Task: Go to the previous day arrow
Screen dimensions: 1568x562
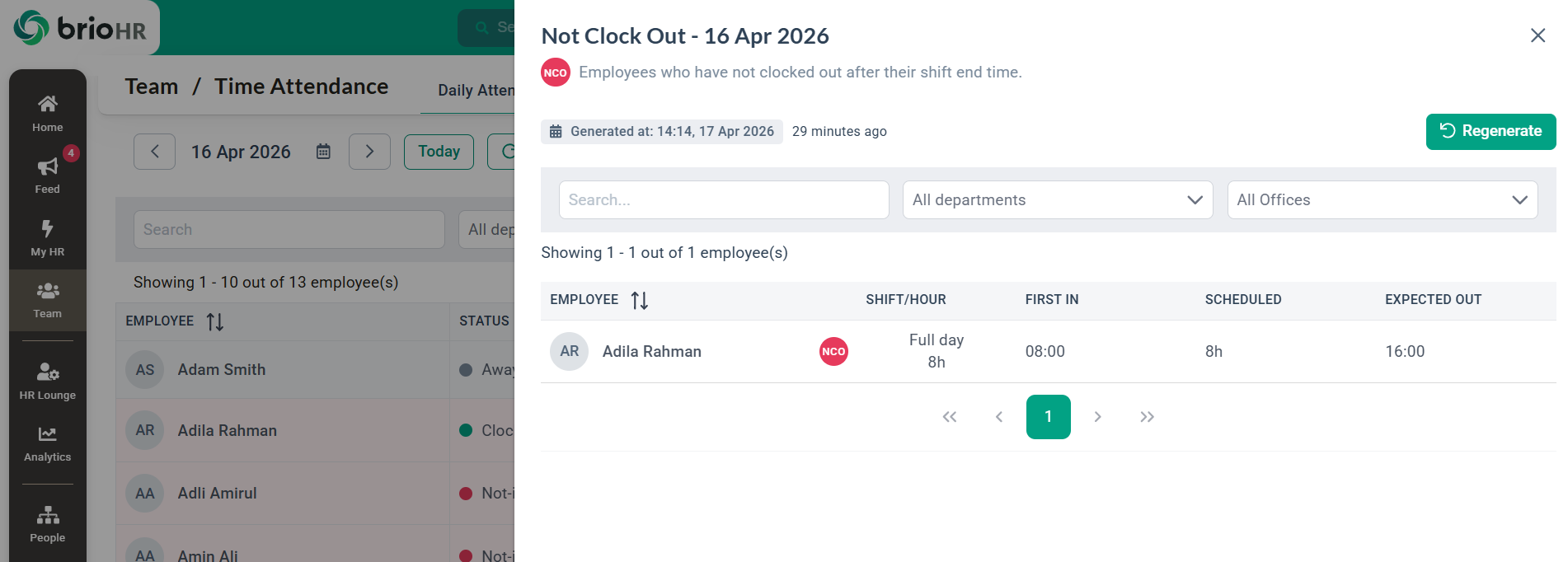Action: pyautogui.click(x=155, y=152)
